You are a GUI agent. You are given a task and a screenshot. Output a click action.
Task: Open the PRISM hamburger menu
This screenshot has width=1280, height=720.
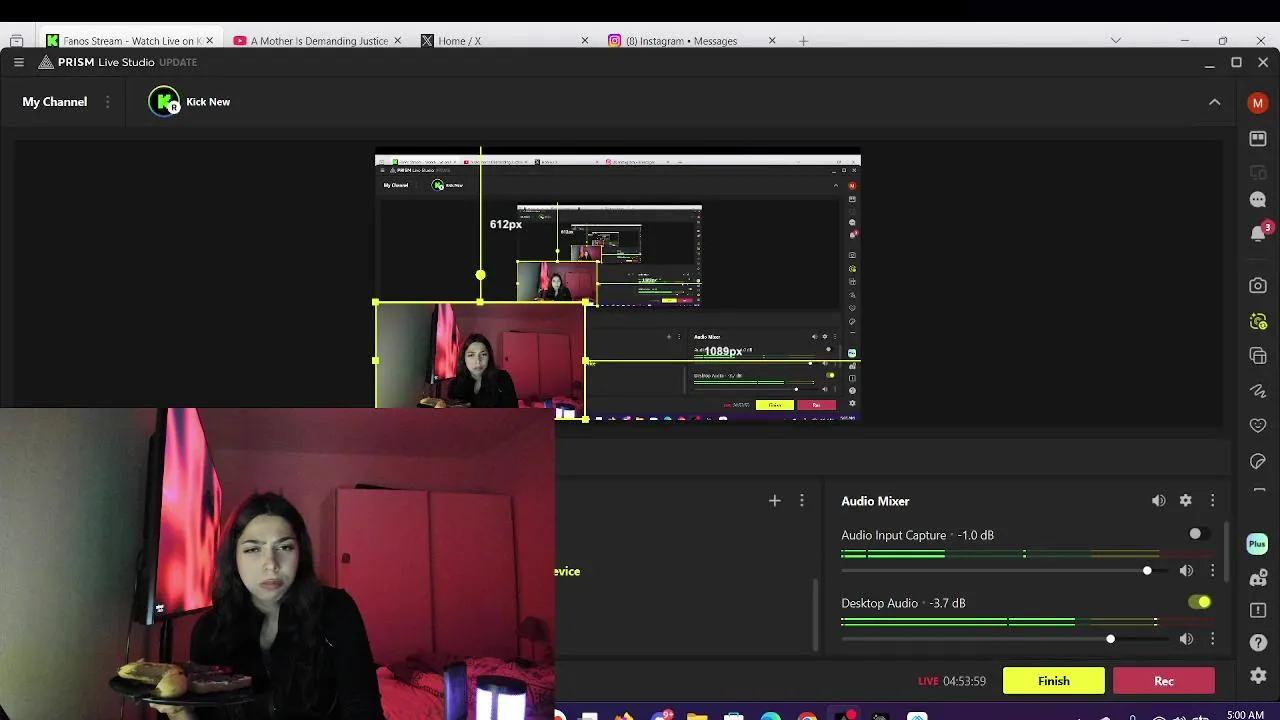[19, 62]
